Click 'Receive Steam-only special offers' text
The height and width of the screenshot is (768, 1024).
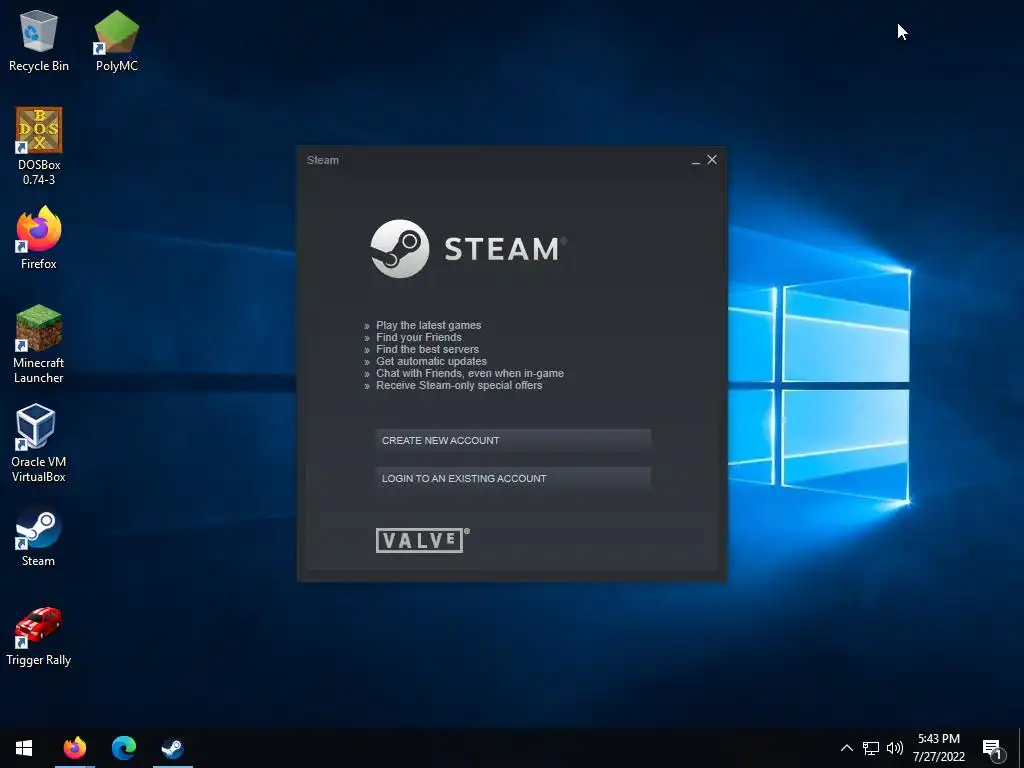point(459,385)
